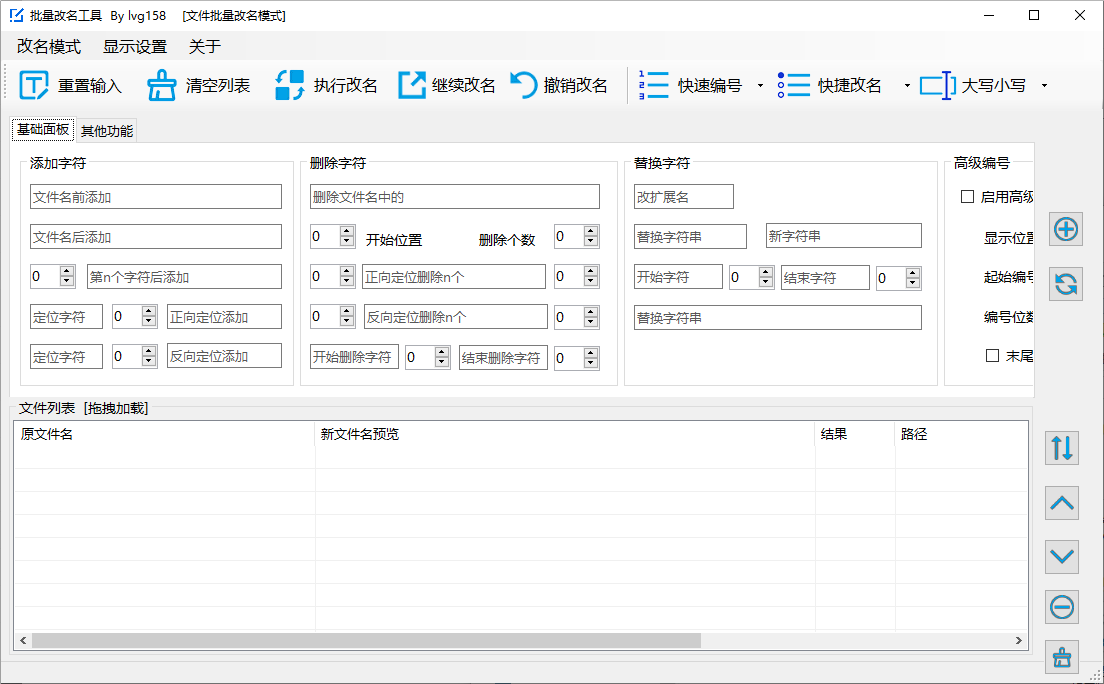Click the minus circle remove icon
The image size is (1104, 684).
1062,607
